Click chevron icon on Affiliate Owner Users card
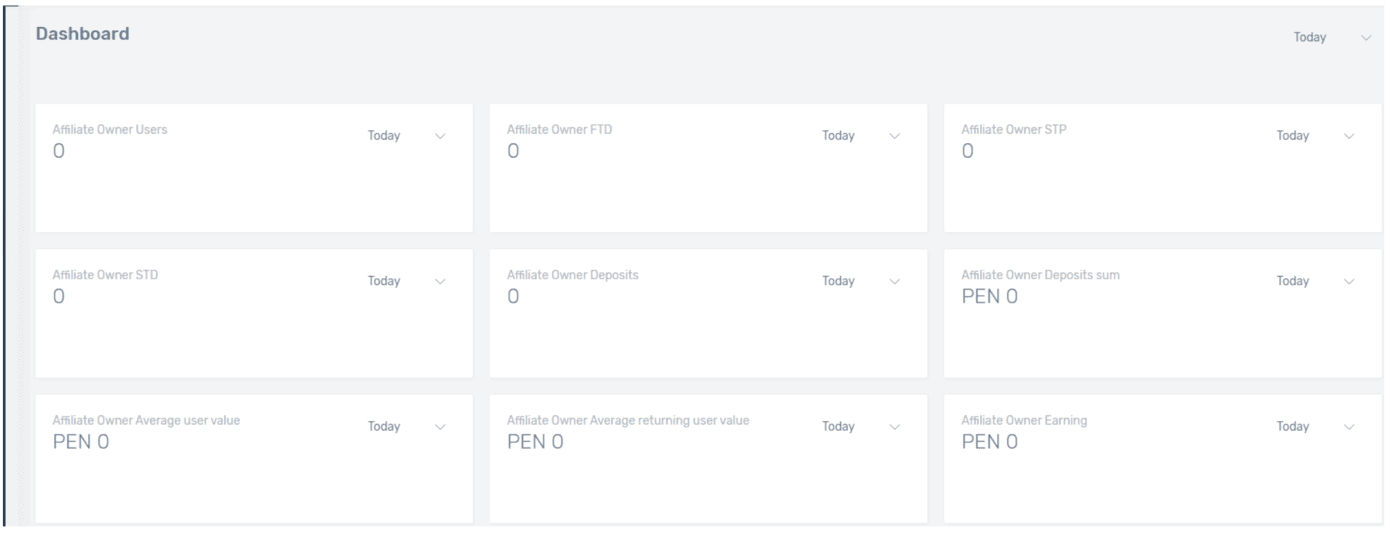1400x538 pixels. click(440, 136)
